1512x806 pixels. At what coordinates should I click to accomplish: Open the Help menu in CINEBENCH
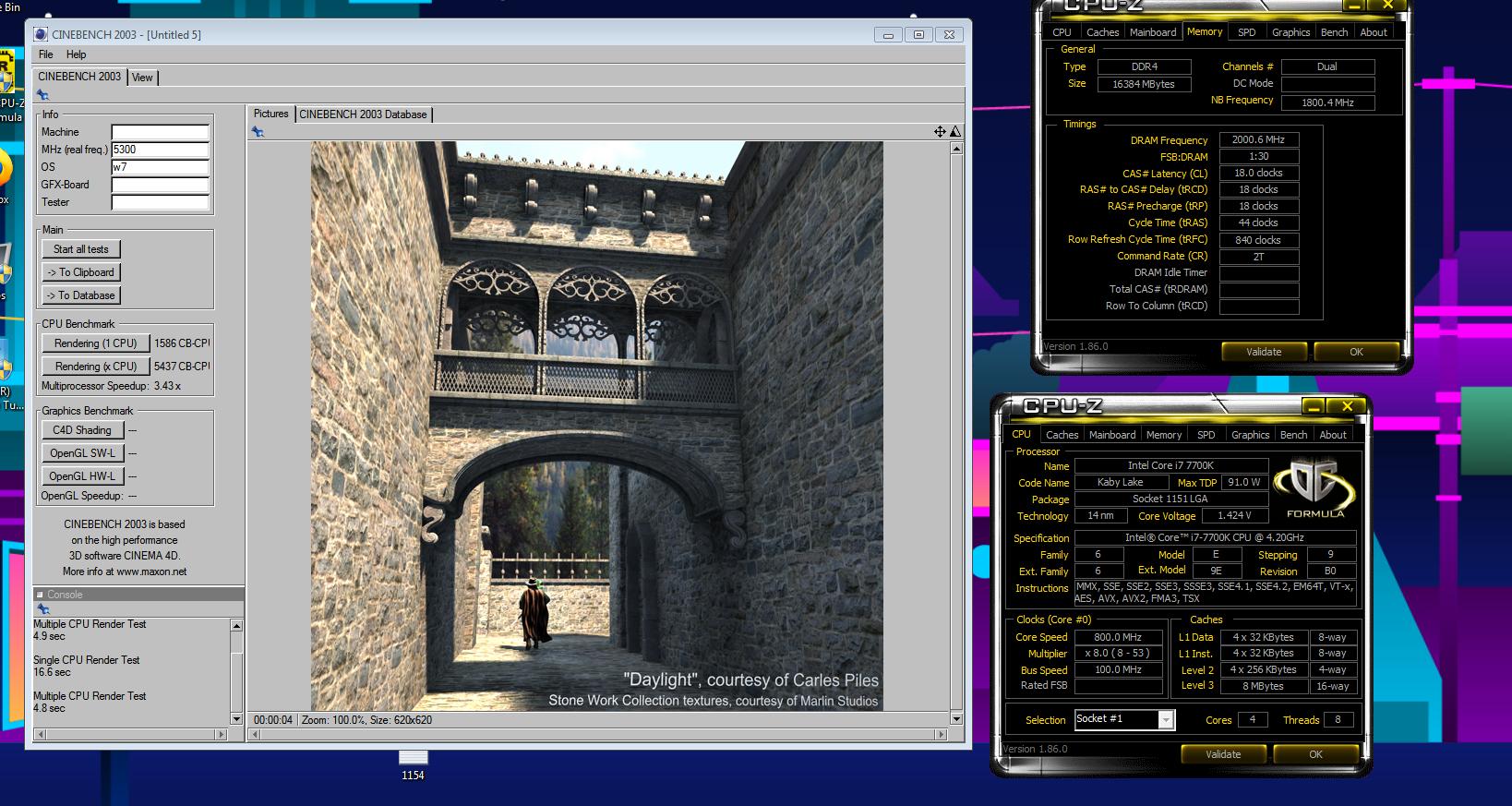(x=77, y=54)
